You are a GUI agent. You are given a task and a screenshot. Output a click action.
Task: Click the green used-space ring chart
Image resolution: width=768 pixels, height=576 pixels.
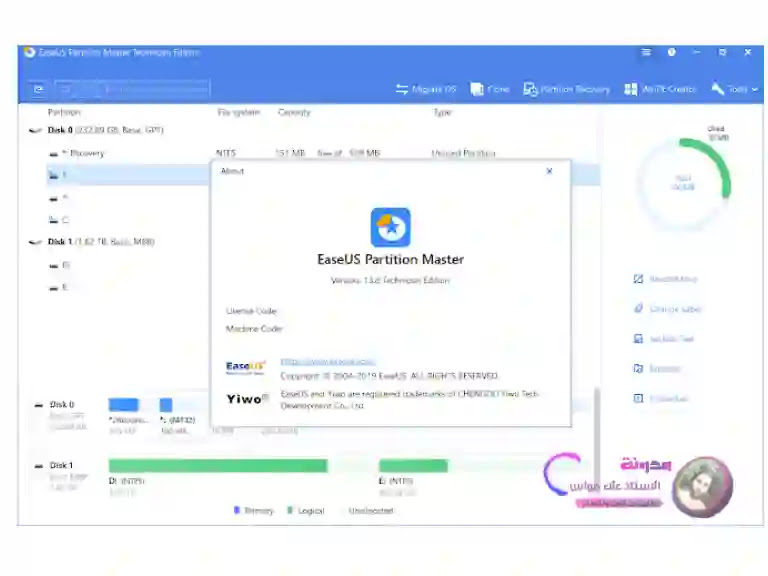683,184
